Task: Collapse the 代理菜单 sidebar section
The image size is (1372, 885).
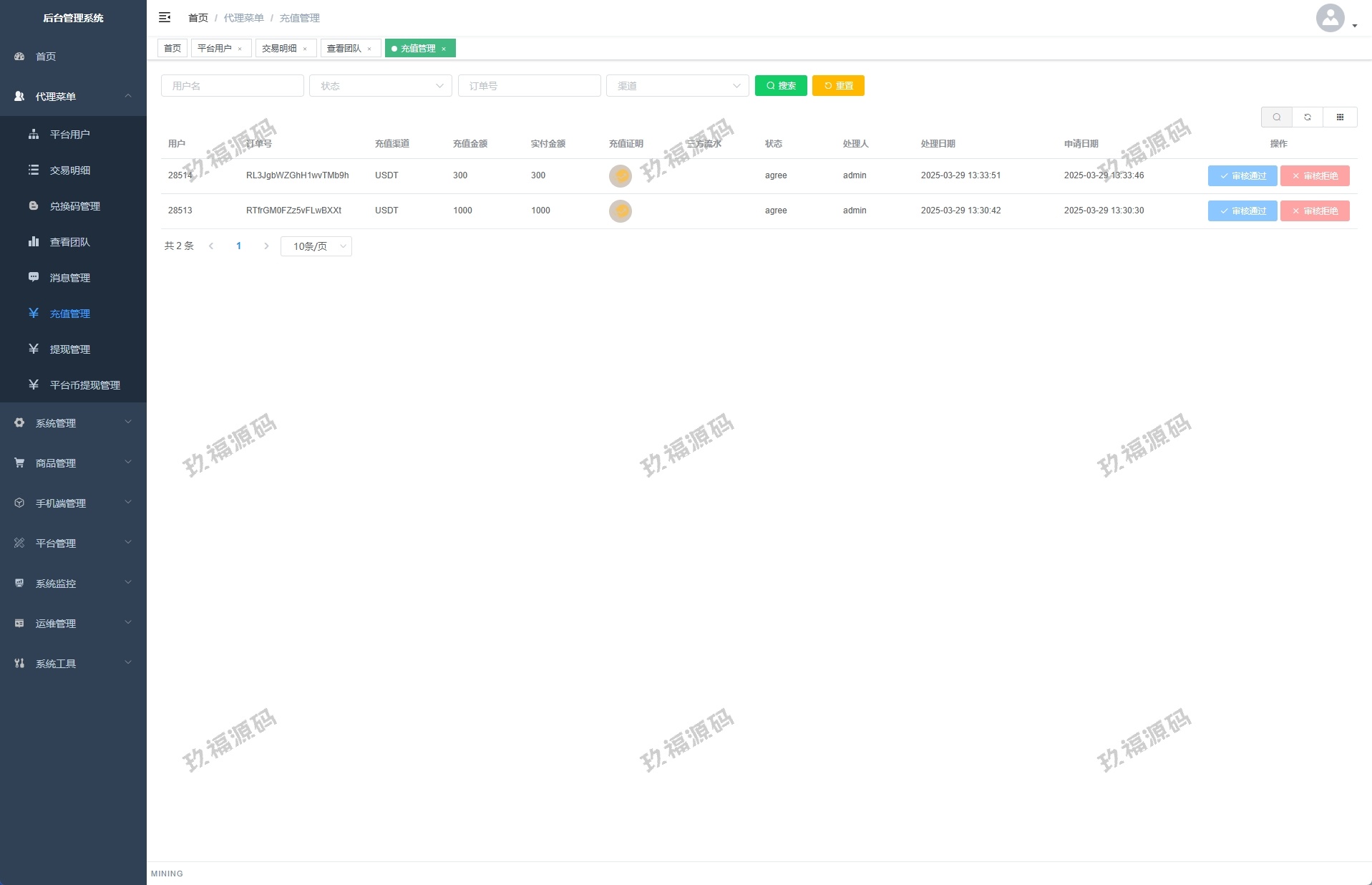Action: tap(73, 97)
